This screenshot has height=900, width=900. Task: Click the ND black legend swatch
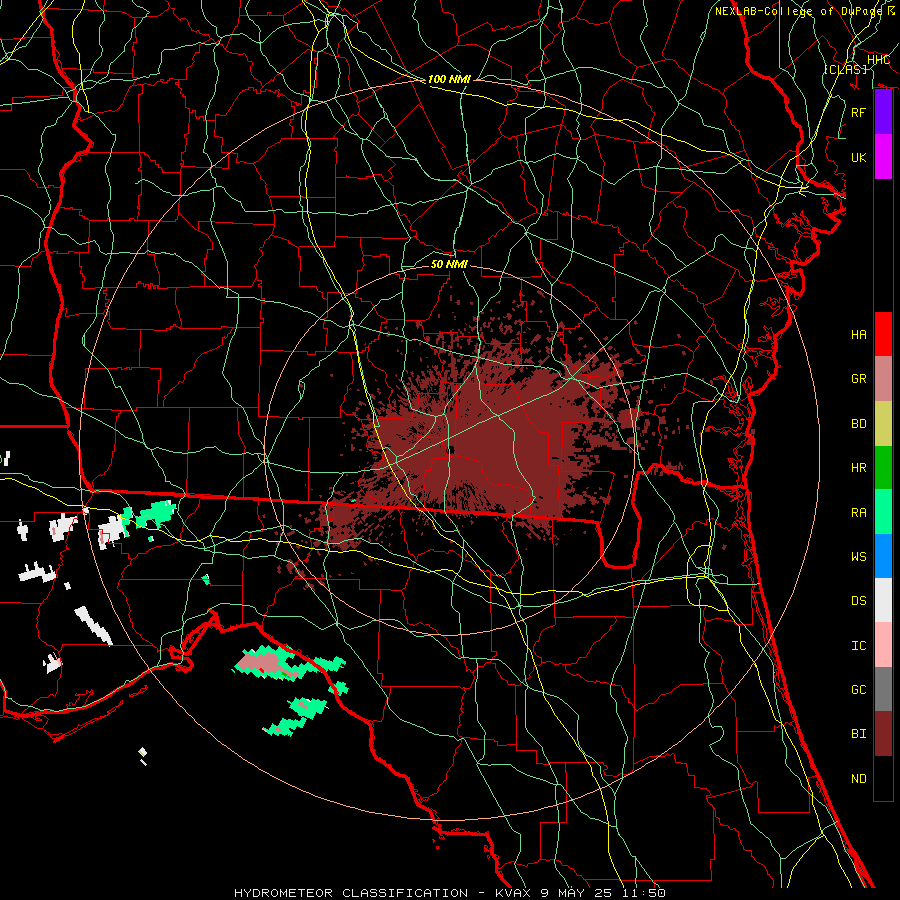(883, 778)
